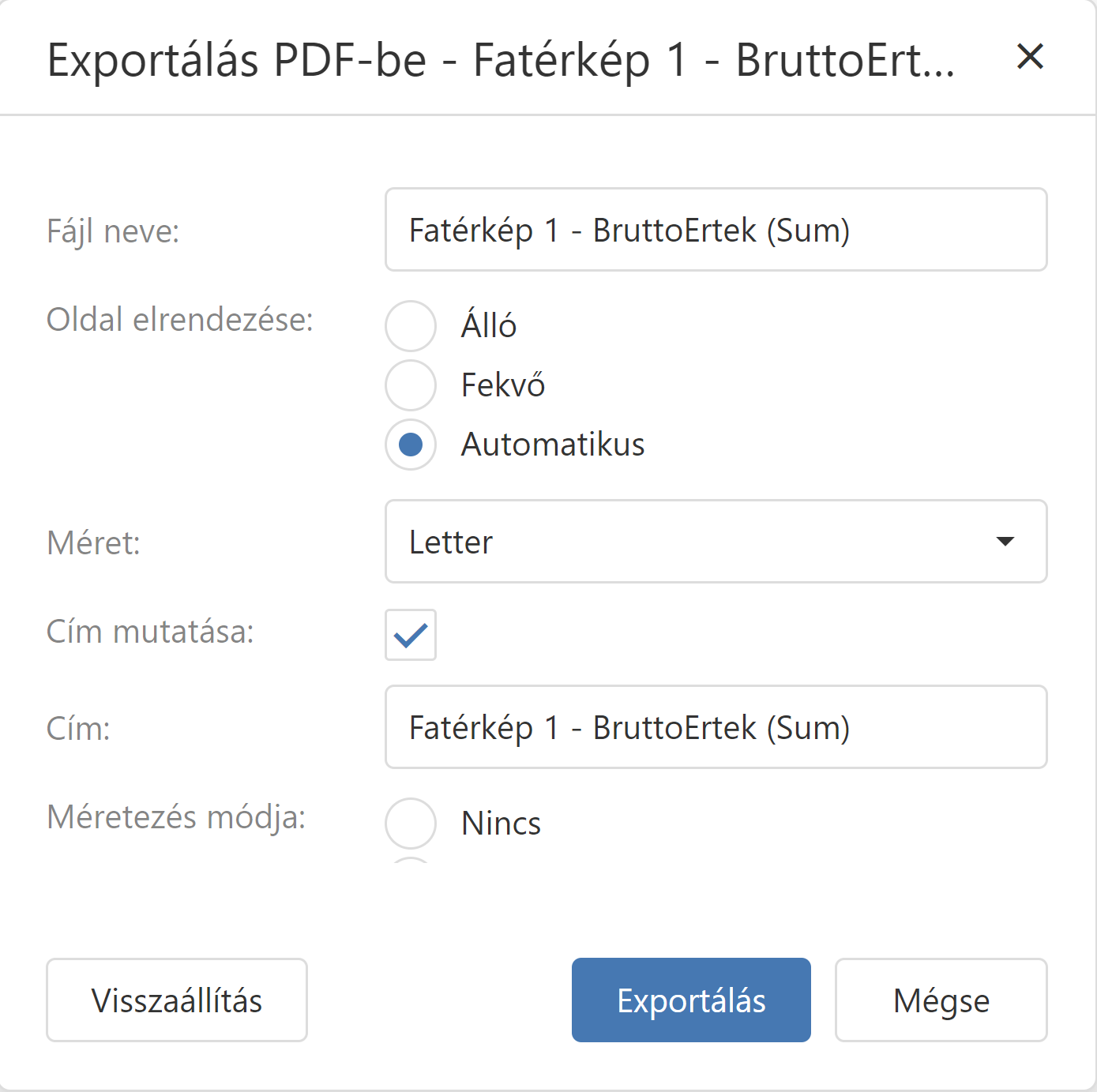Click the Fájl neve text field

tap(715, 230)
